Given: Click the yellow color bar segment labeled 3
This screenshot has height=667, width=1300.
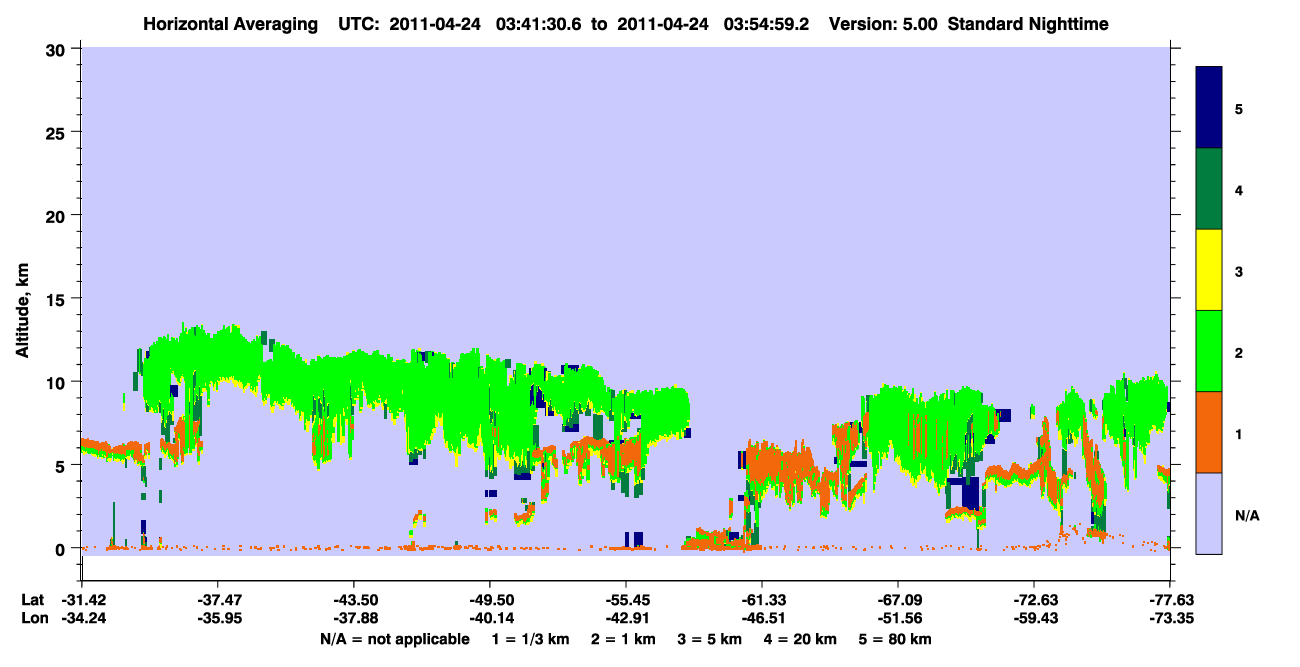Looking at the screenshot, I should [1209, 270].
